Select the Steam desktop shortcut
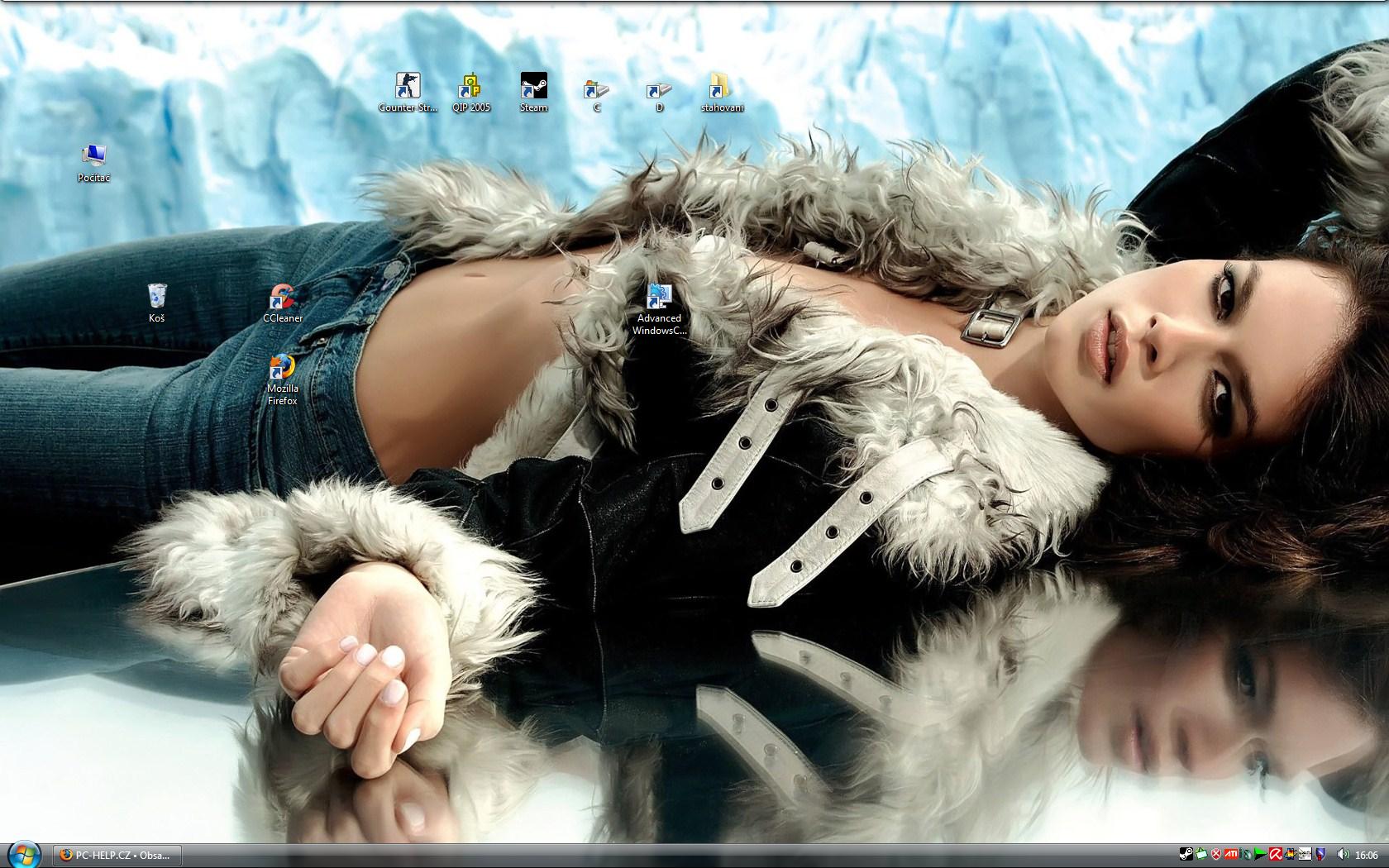The height and width of the screenshot is (868, 1389). click(533, 86)
